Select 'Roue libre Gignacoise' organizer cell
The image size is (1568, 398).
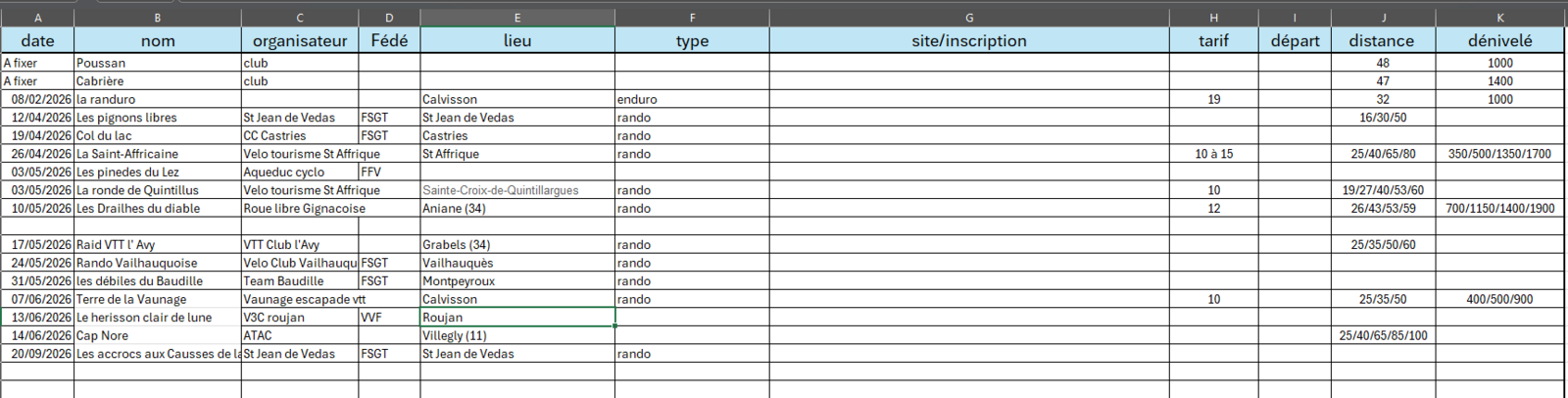coord(299,209)
